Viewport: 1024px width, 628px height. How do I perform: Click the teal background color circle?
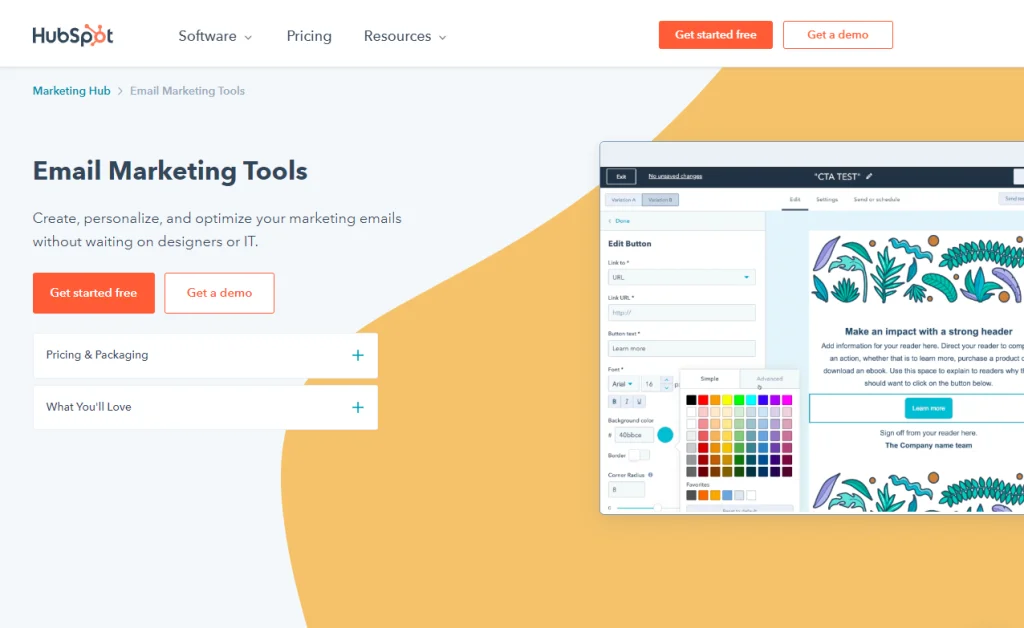665,435
